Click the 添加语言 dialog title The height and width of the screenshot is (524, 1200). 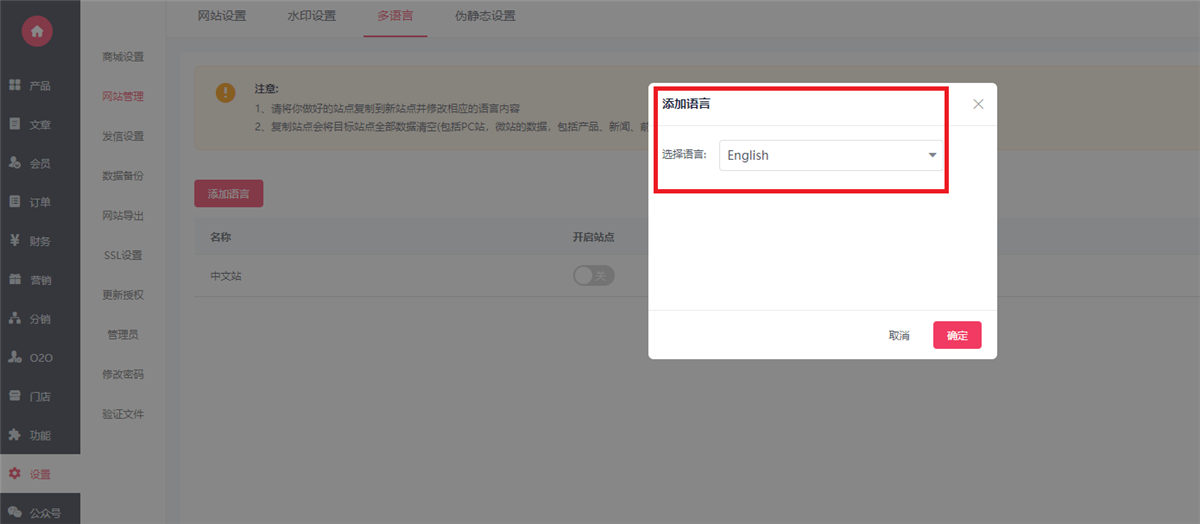(686, 103)
